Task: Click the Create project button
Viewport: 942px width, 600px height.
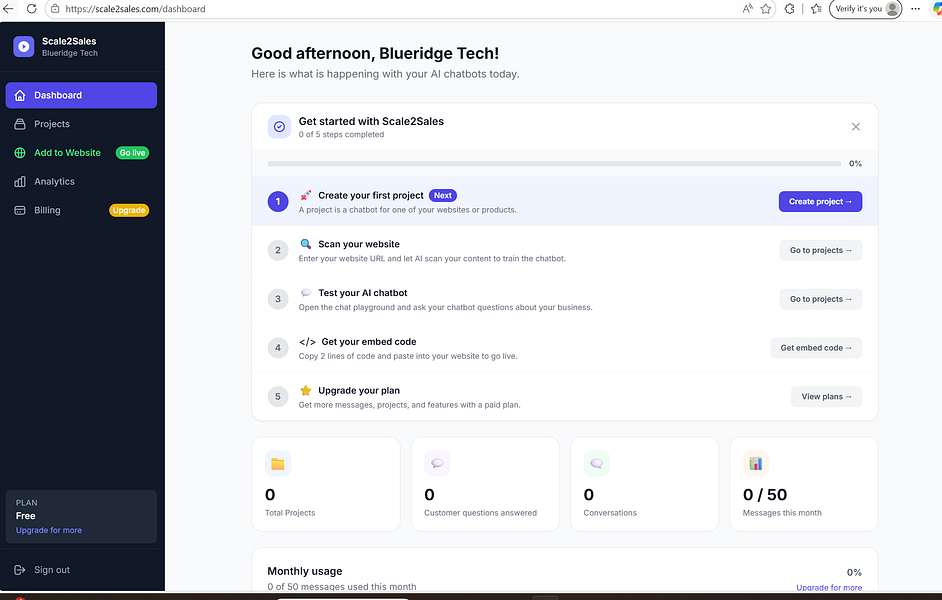Action: [x=820, y=202]
